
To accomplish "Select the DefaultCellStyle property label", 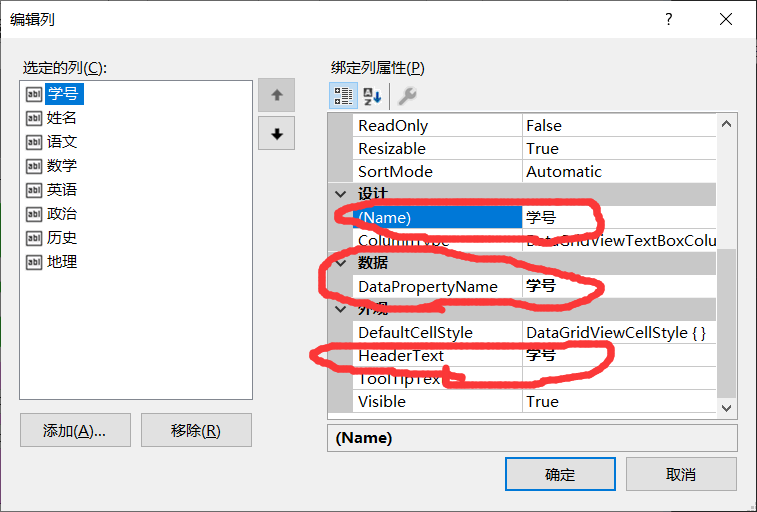I will [437, 332].
